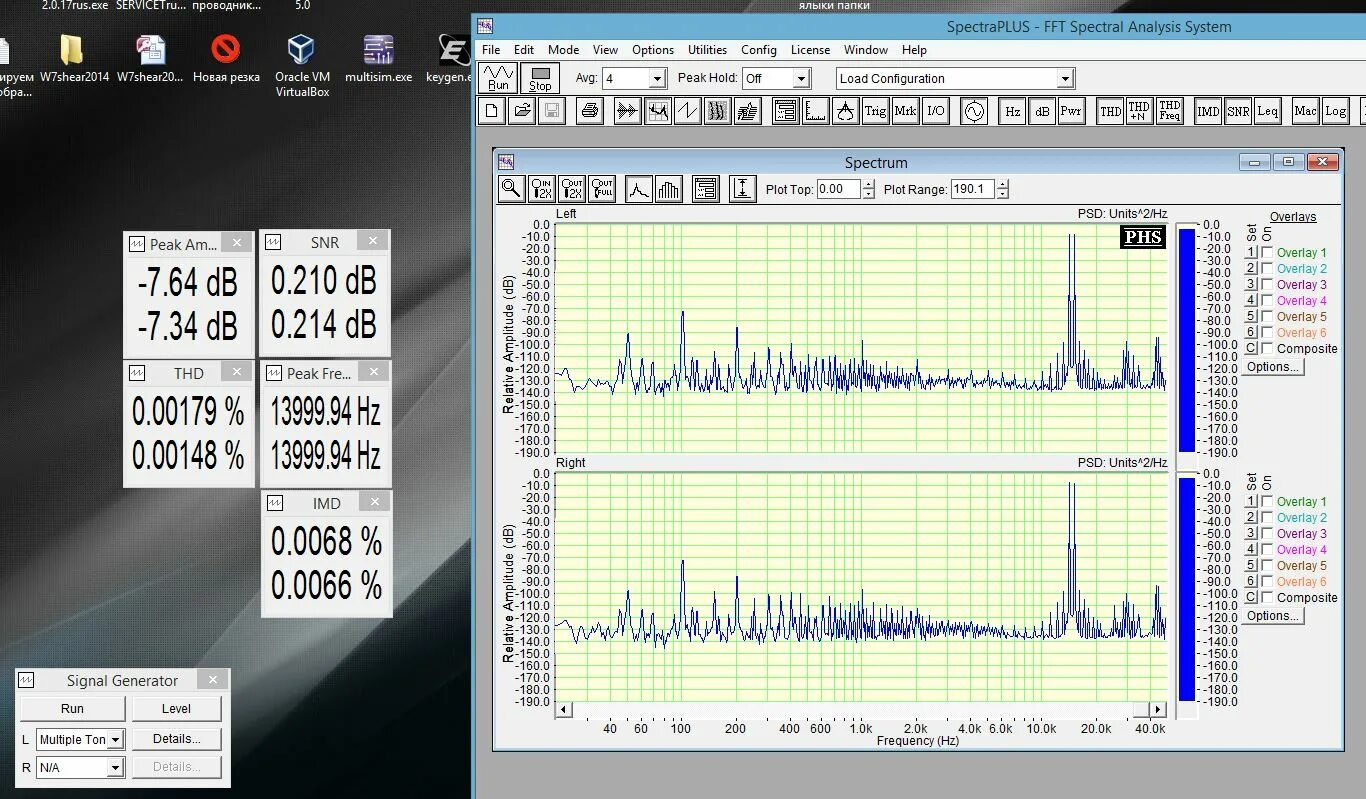This screenshot has height=799, width=1366.
Task: Toggle the Spectrum view toolbar icon
Action: (x=658, y=111)
